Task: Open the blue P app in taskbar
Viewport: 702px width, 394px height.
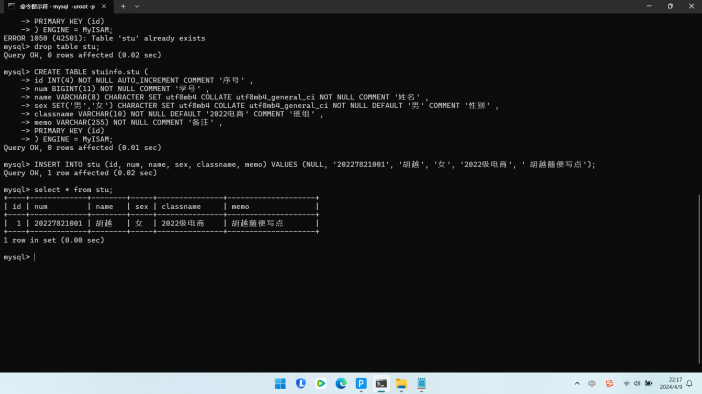Action: point(361,384)
